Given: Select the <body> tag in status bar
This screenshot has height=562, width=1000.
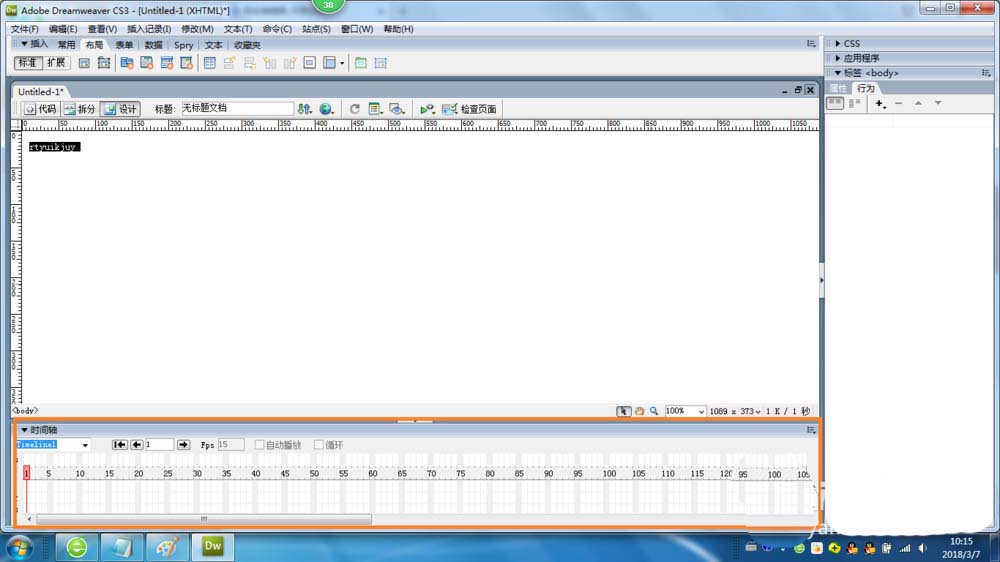Looking at the screenshot, I should click(x=25, y=411).
